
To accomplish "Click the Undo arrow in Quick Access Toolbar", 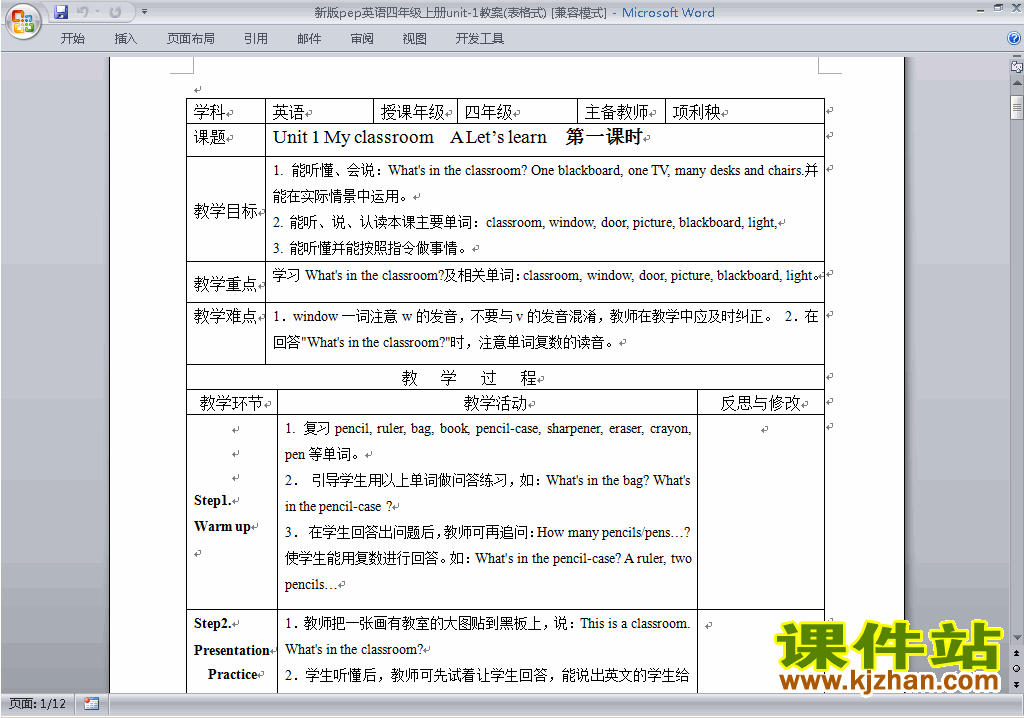I will 82,12.
